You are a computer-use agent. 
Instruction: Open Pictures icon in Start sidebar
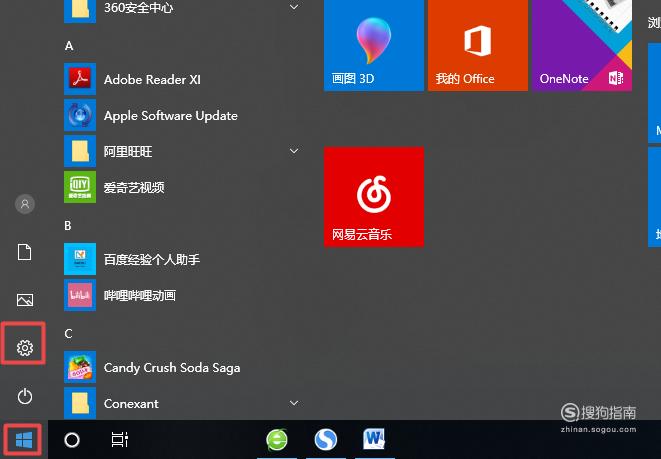click(x=24, y=300)
